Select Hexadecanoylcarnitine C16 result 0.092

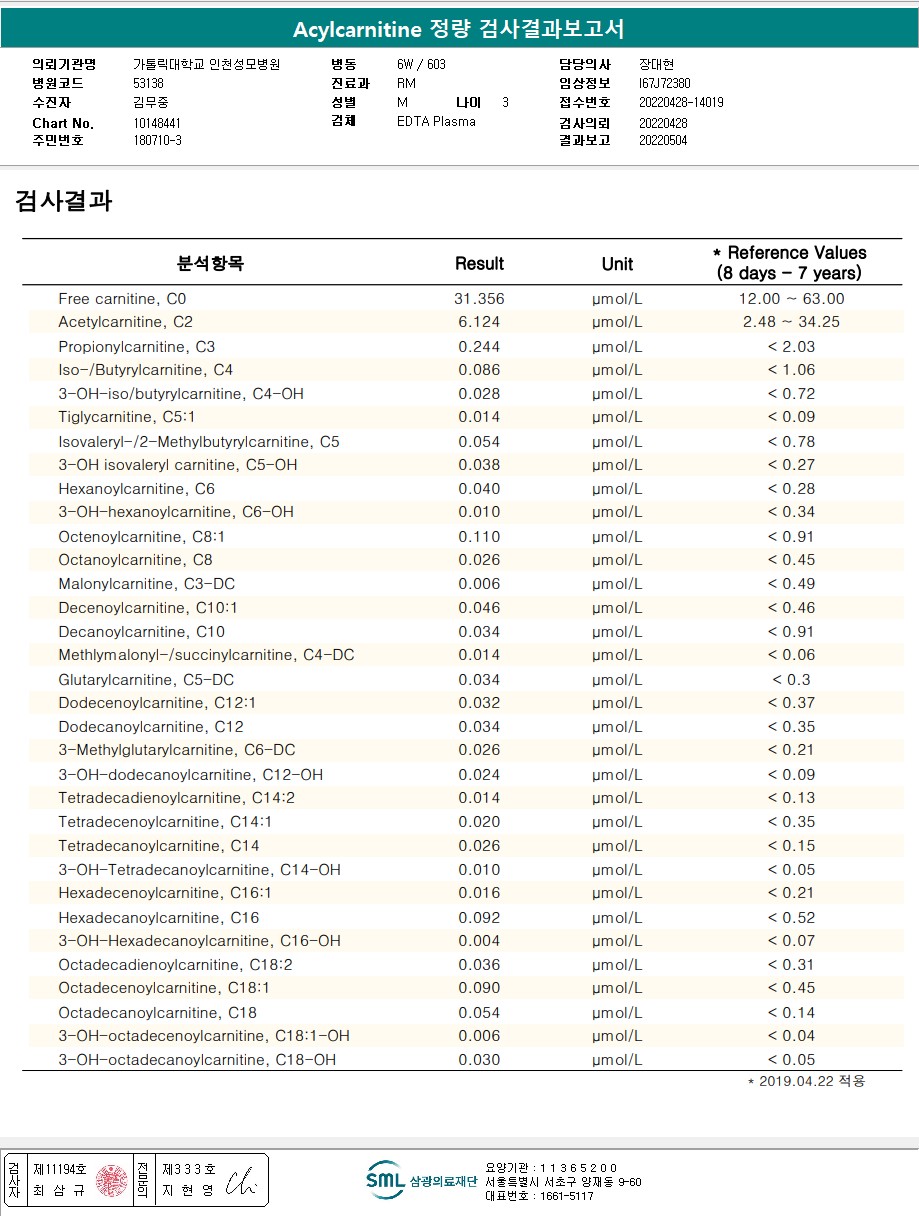tap(481, 917)
